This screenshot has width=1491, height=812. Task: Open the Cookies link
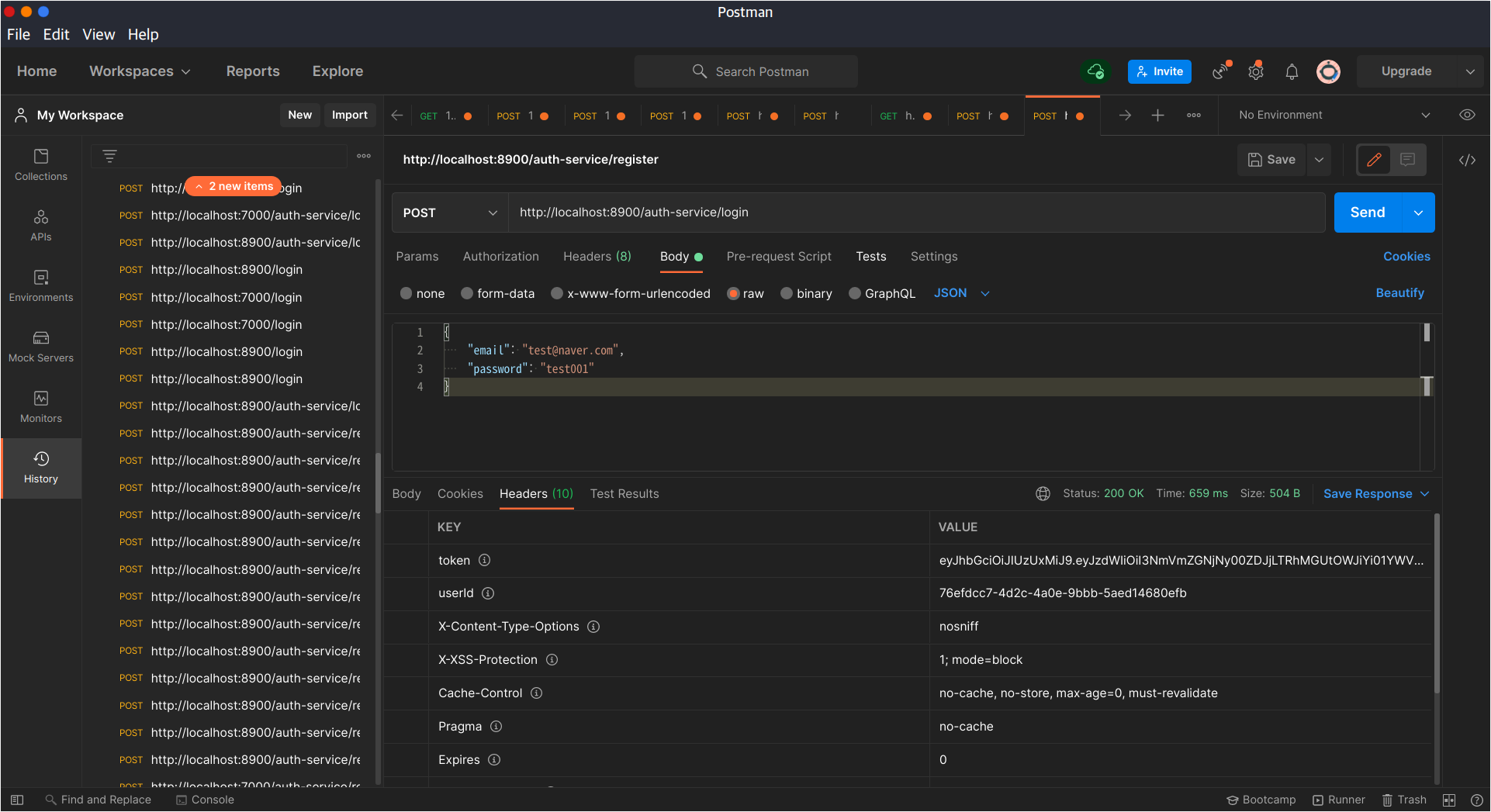coord(1406,256)
